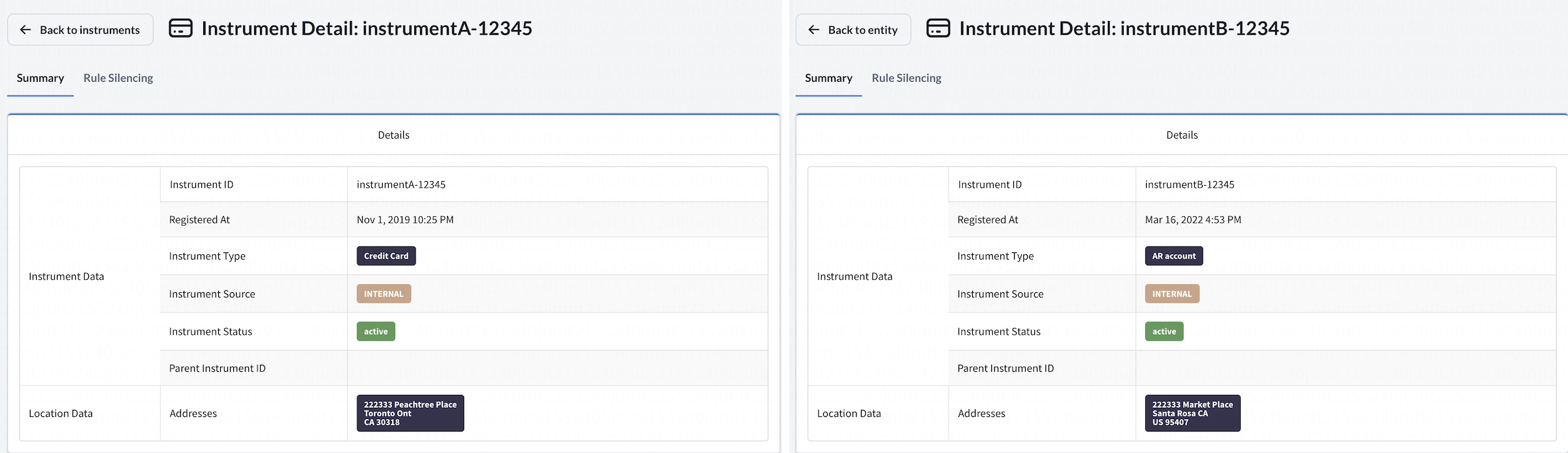Click the Mar 16, 2022 registration date

(x=1193, y=220)
